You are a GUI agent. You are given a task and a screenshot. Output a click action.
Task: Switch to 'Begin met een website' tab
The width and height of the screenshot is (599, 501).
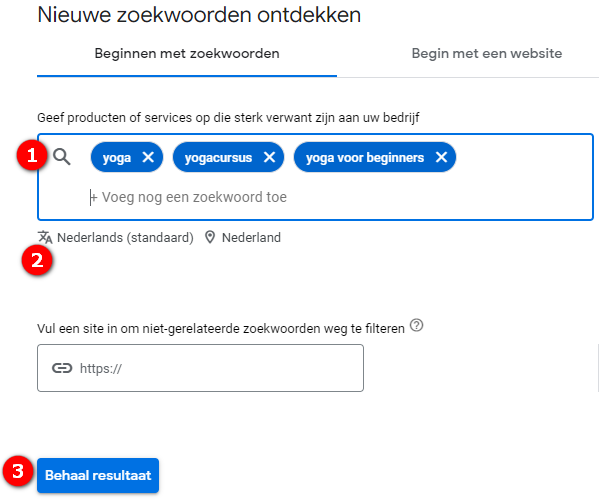tap(487, 54)
